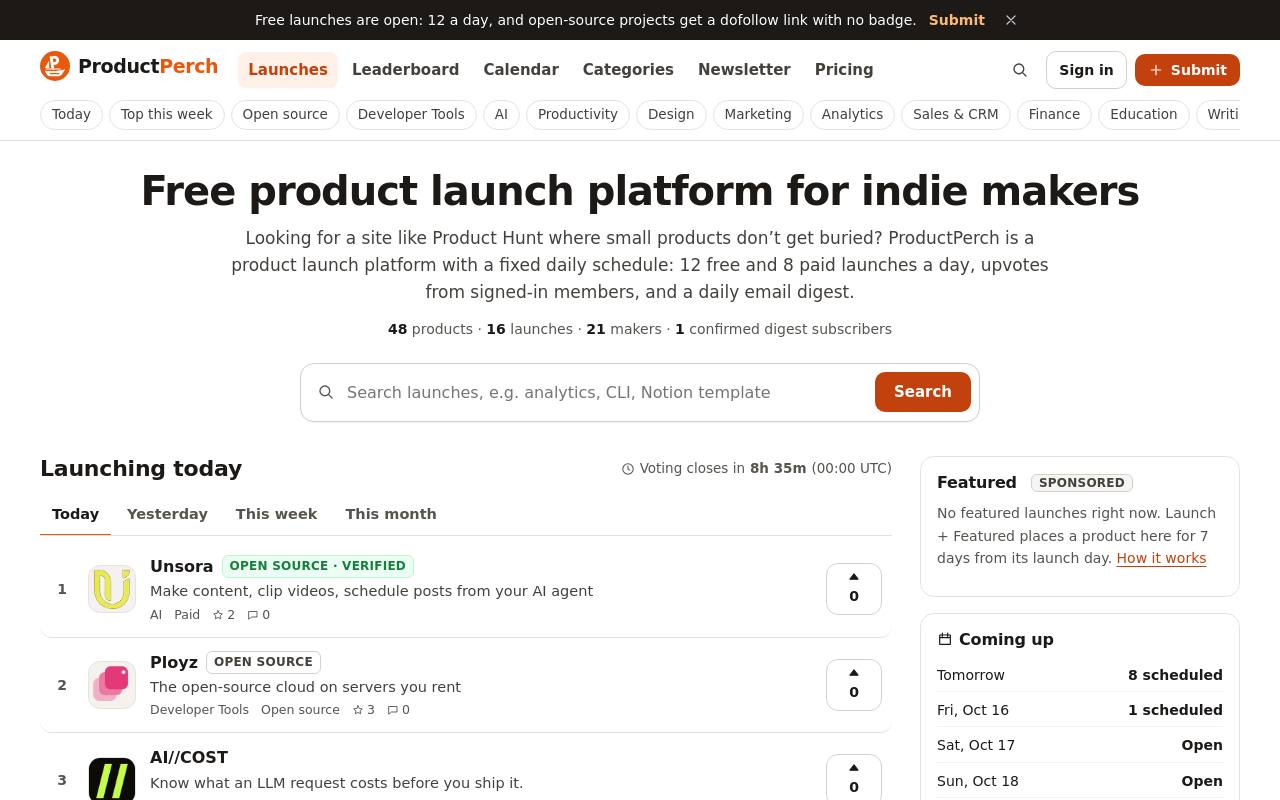The image size is (1280, 800).
Task: Click the comment count on Ployz
Action: pyautogui.click(x=398, y=710)
